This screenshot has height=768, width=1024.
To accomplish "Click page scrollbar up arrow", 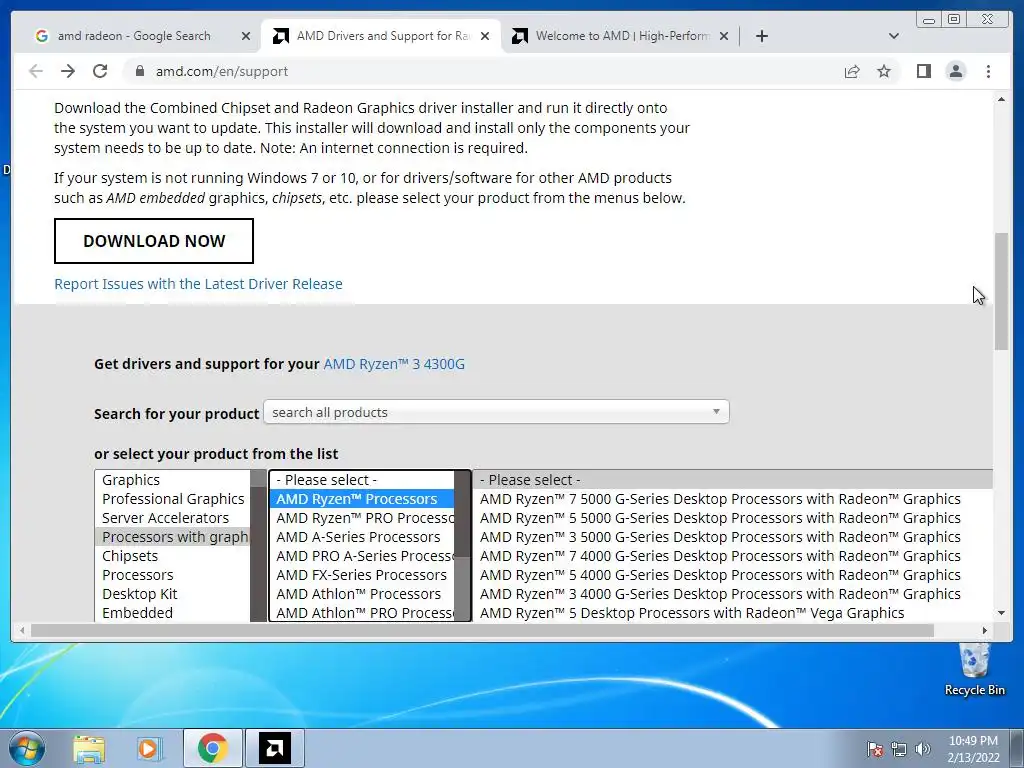I will (x=1001, y=99).
